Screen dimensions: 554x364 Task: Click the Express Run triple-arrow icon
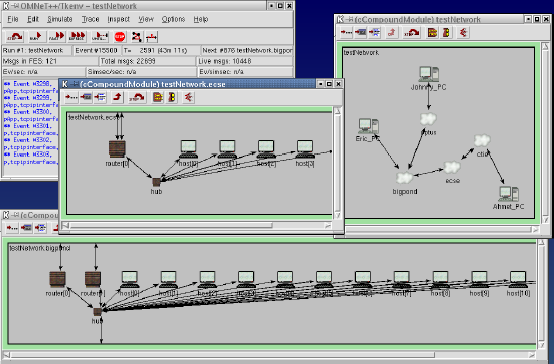77,36
